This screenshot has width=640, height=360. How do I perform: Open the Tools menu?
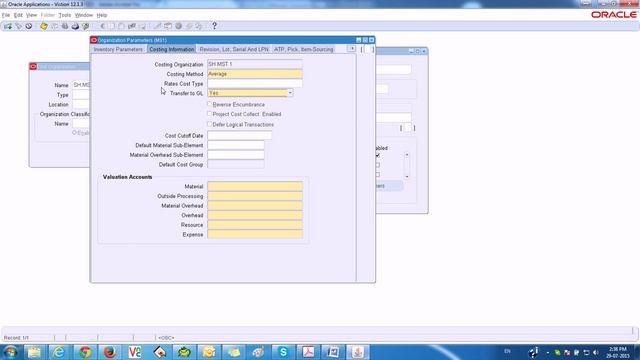64,15
